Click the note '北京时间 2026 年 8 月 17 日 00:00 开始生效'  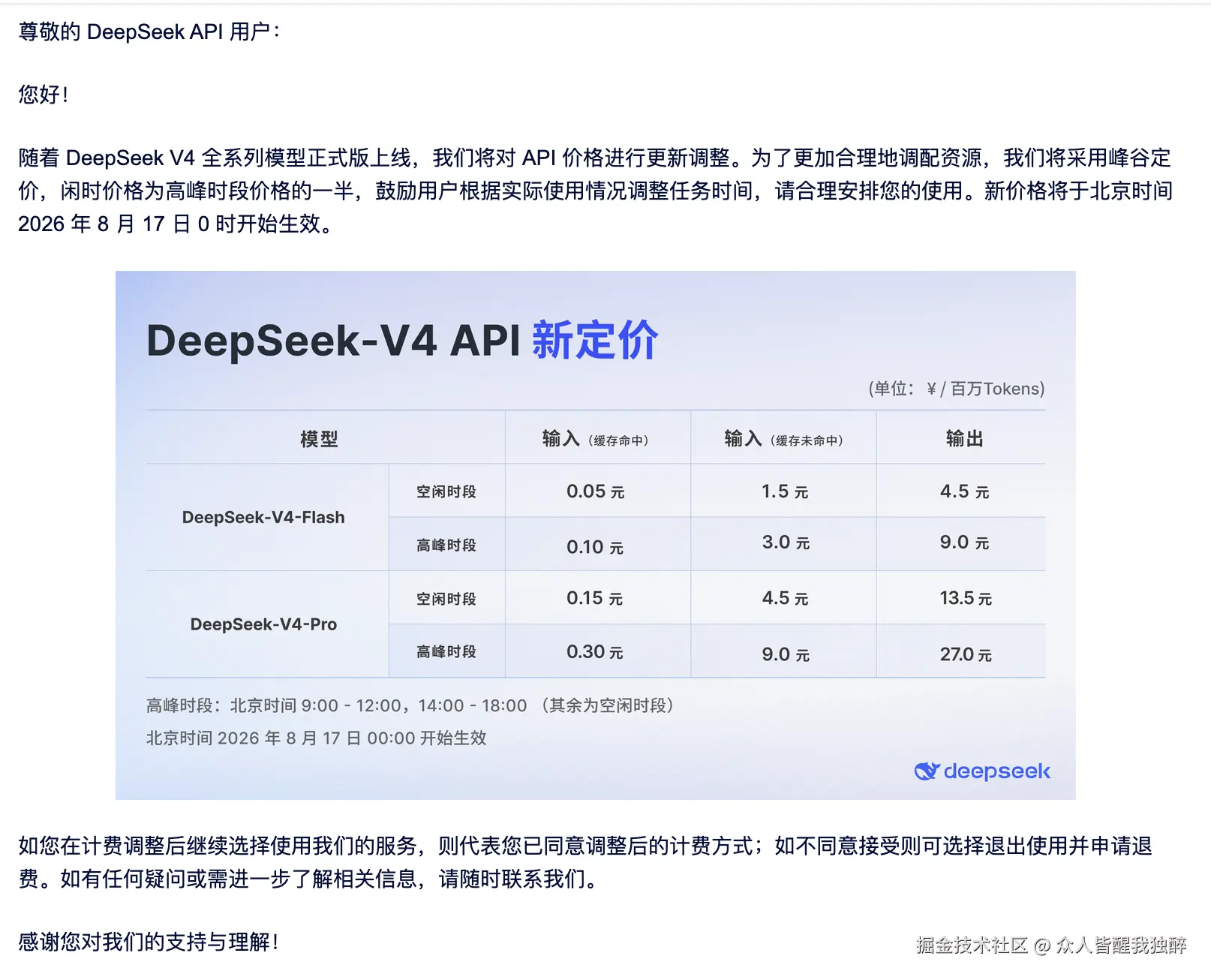[317, 738]
